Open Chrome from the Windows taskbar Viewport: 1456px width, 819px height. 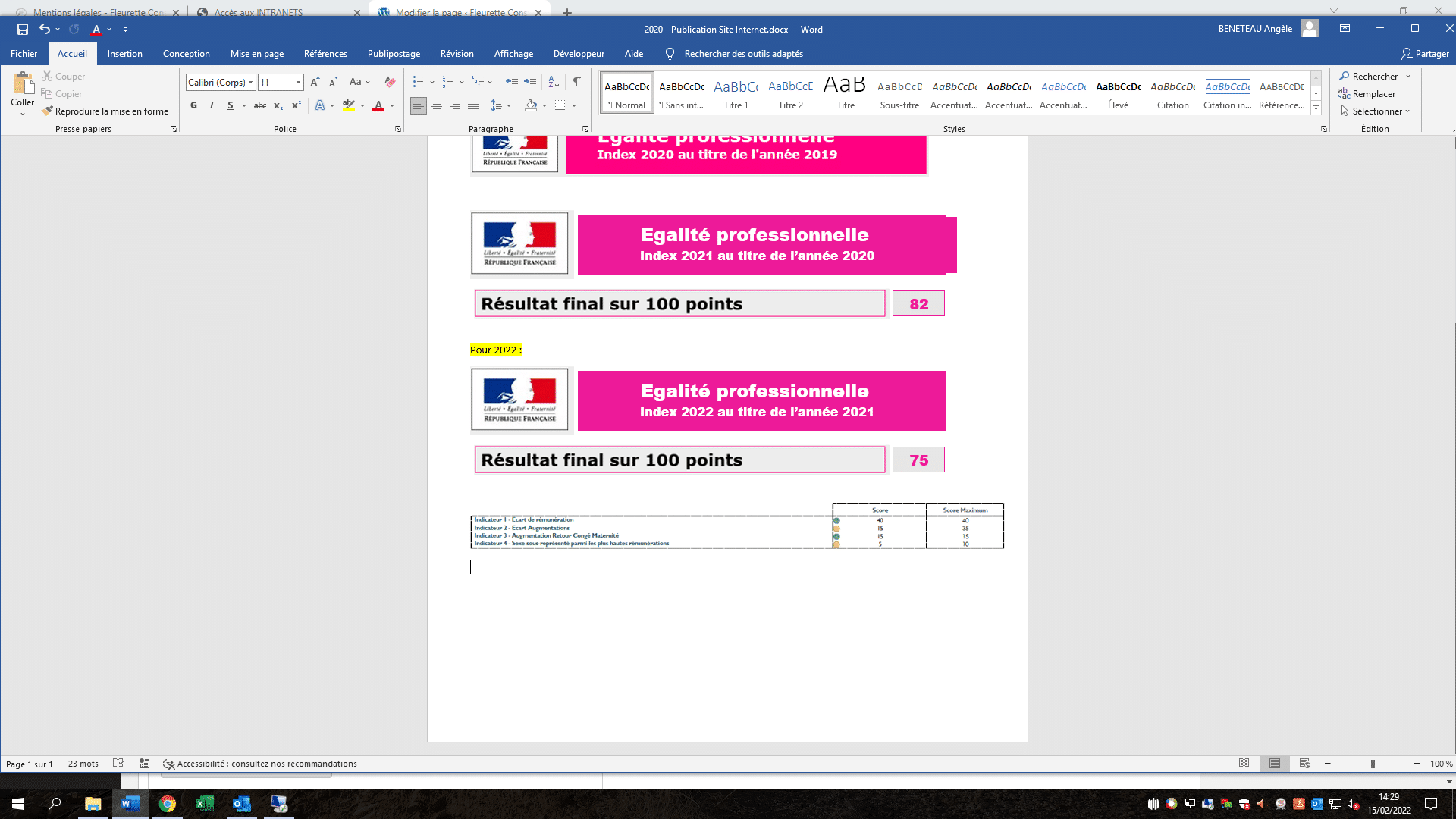point(167,804)
